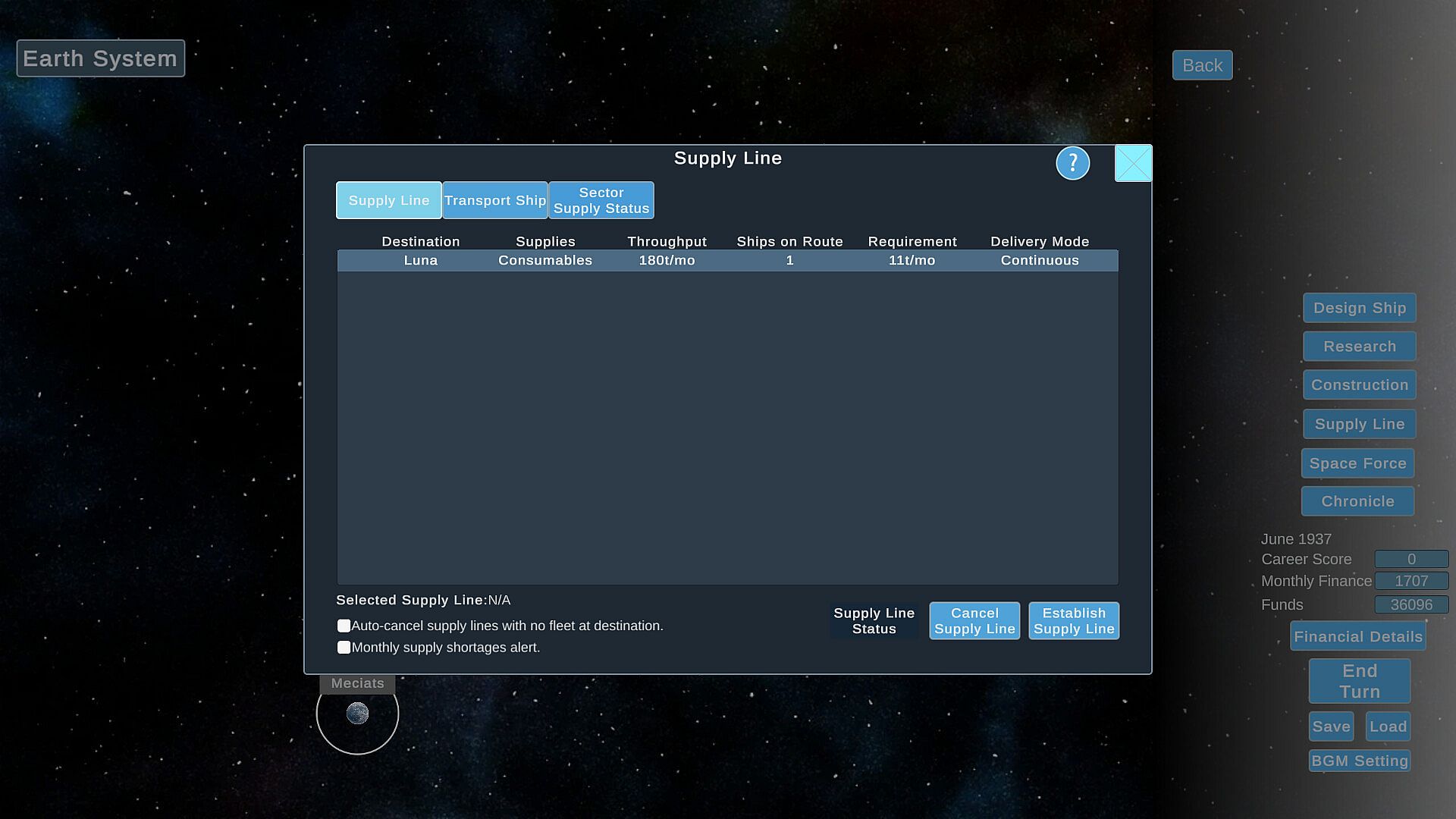The width and height of the screenshot is (1456, 819).
Task: Open BGM Setting
Action: [1359, 761]
